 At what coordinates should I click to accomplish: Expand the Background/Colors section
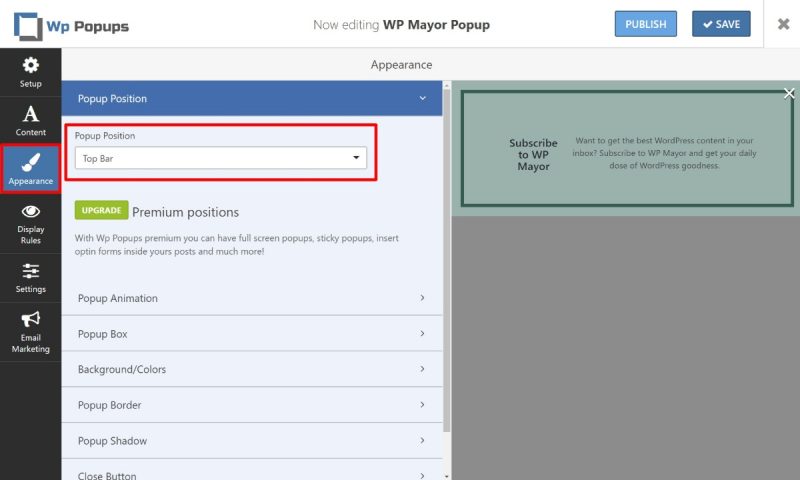tap(252, 369)
